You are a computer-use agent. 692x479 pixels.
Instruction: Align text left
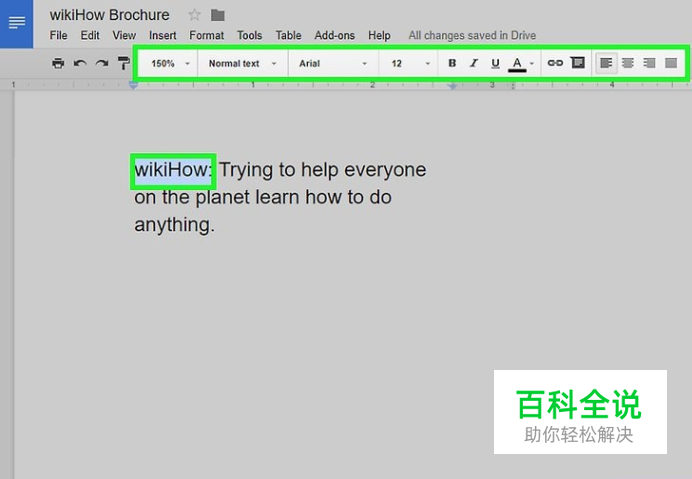pyautogui.click(x=606, y=63)
